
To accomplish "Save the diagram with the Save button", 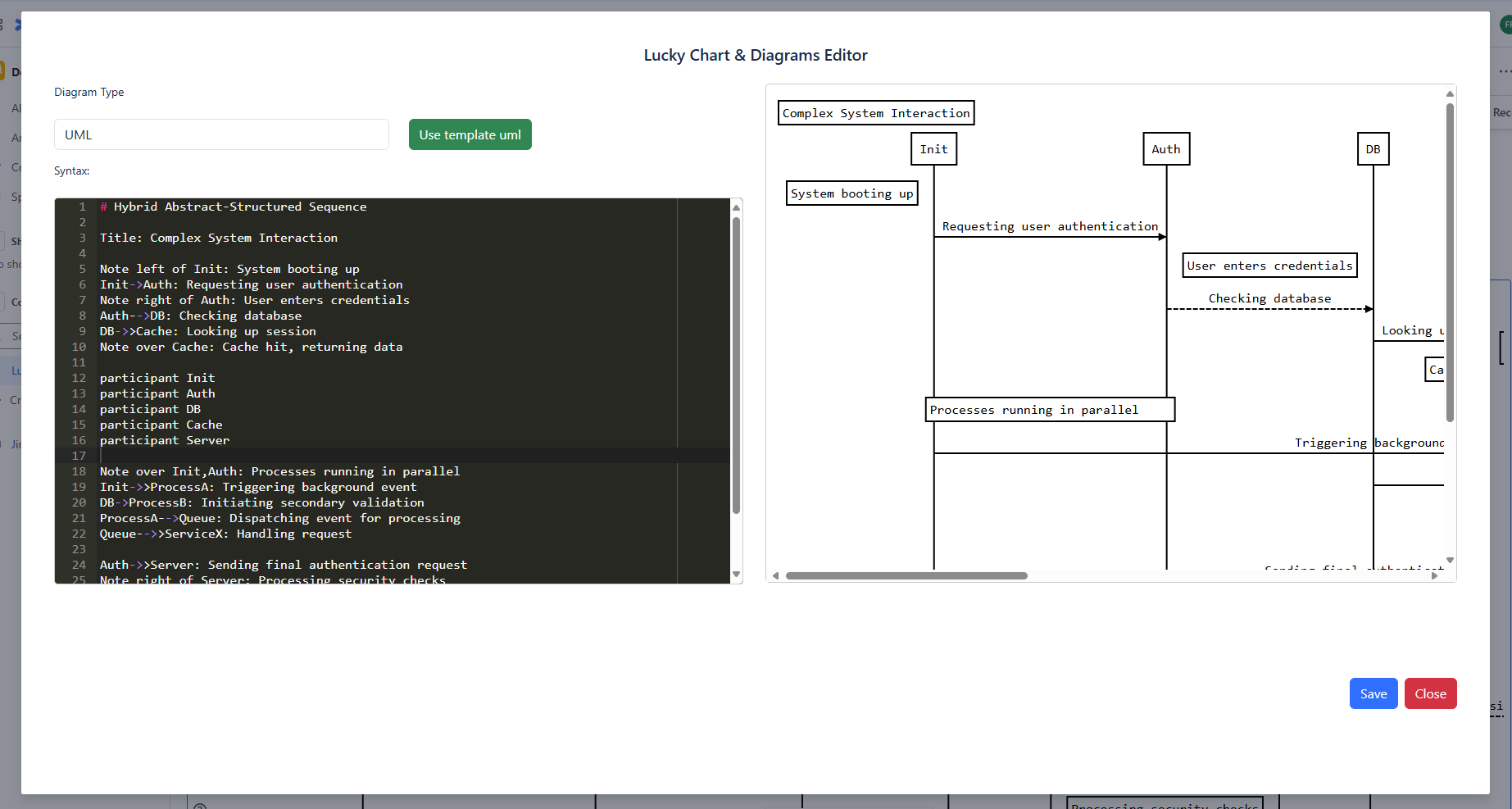I will (x=1373, y=693).
